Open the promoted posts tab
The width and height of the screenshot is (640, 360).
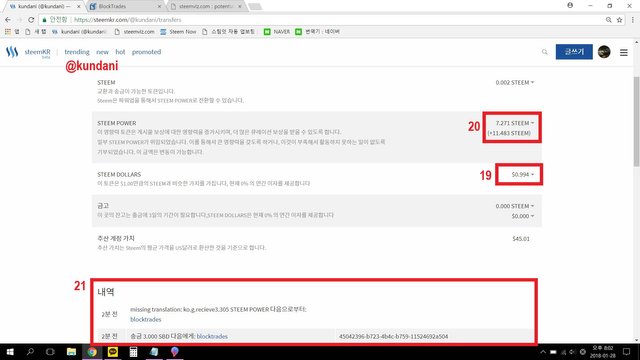[x=146, y=52]
